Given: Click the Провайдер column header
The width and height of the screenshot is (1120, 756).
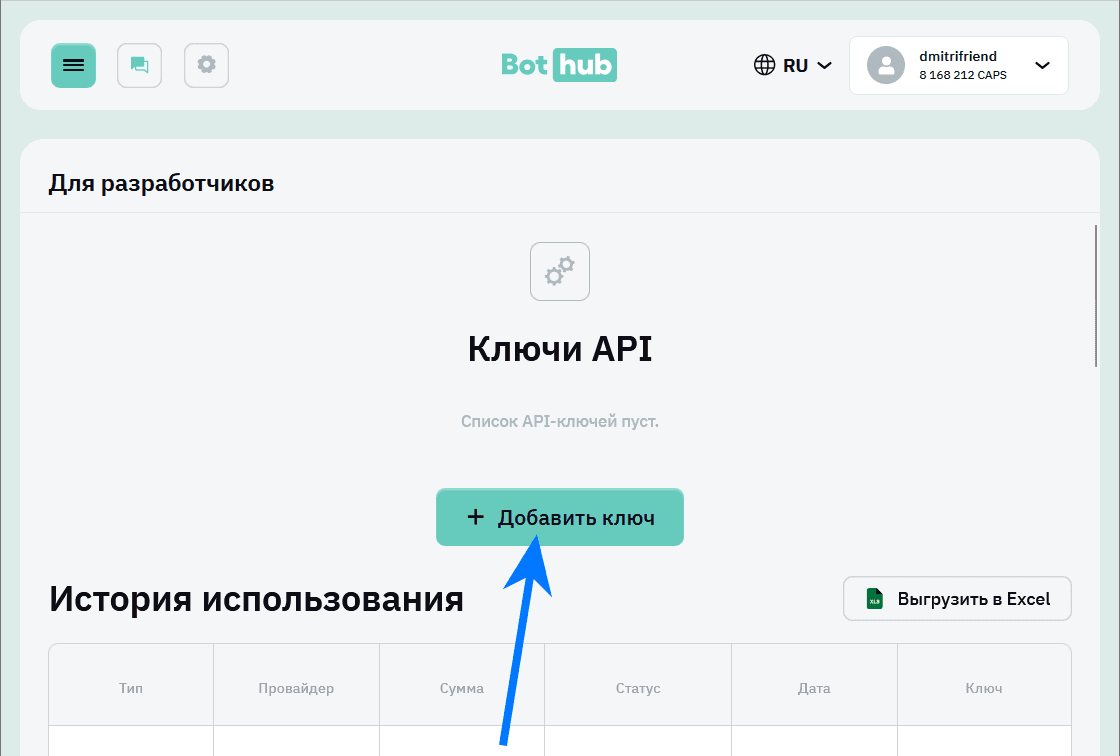Looking at the screenshot, I should (296, 688).
